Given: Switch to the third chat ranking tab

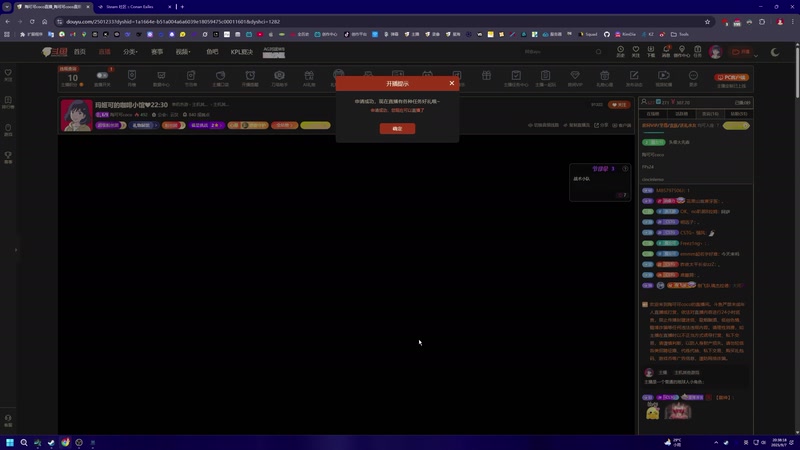Looking at the screenshot, I should 710,114.
